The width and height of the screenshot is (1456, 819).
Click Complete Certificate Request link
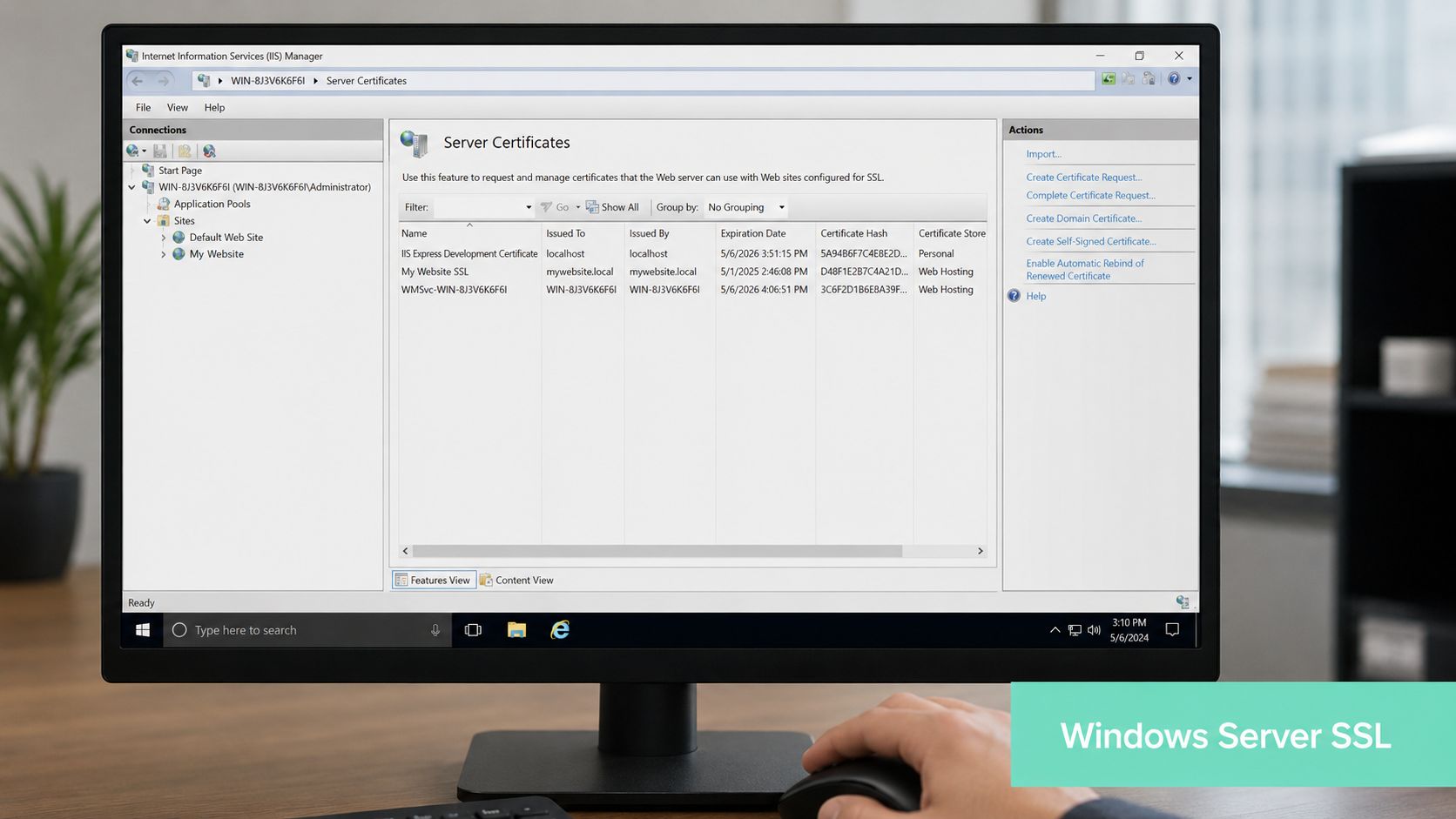point(1090,196)
